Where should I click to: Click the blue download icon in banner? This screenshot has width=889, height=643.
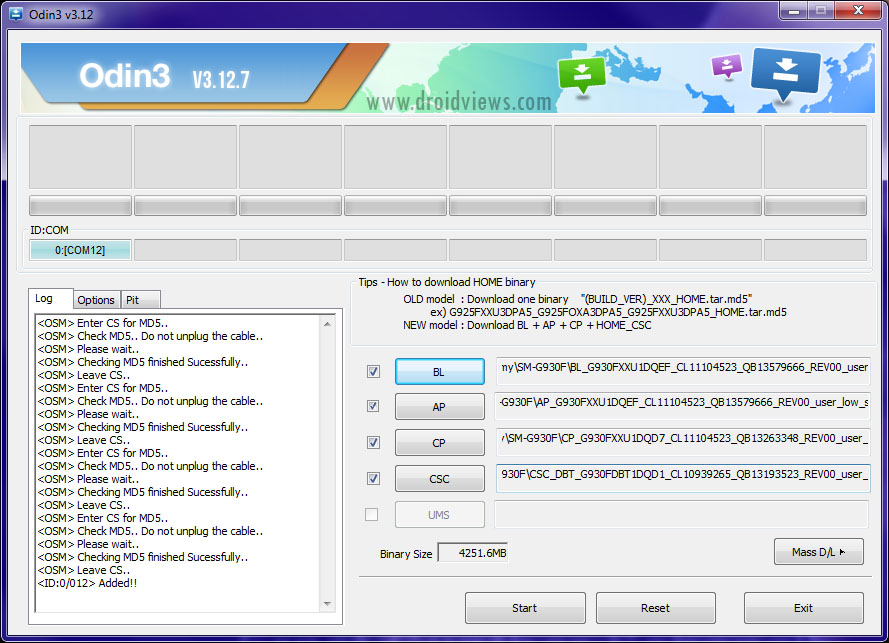coord(784,75)
